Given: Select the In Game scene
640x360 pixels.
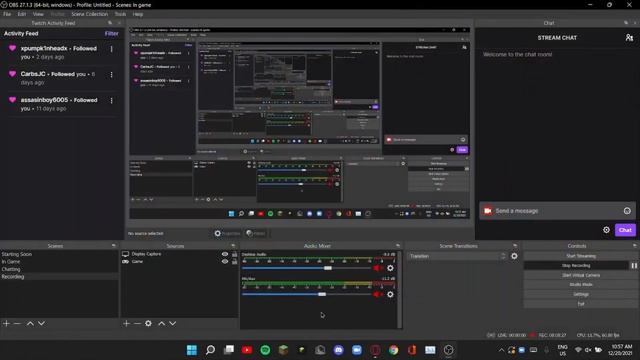Looking at the screenshot, I should click(x=59, y=262).
